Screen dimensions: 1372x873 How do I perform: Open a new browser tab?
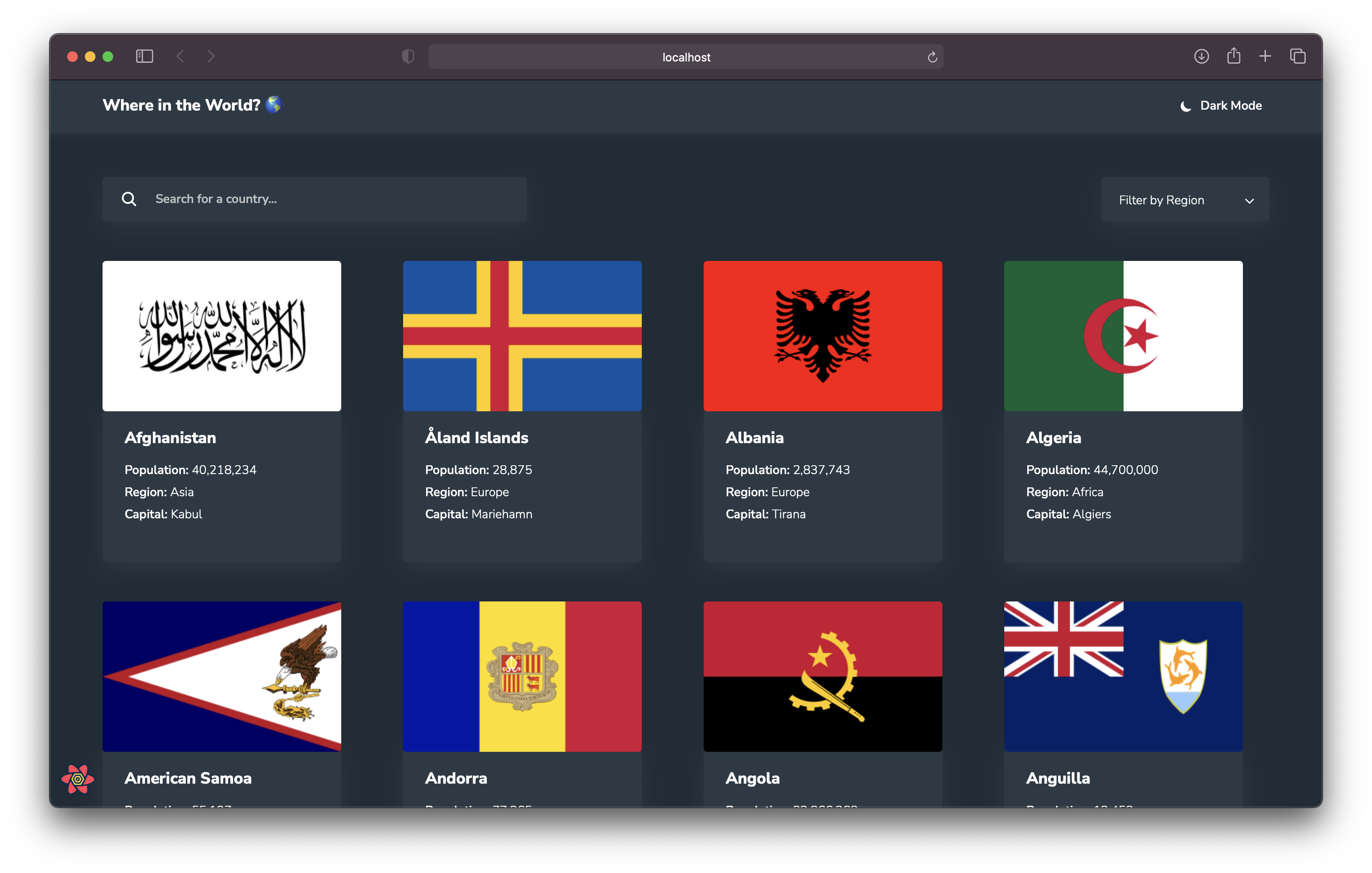(1265, 57)
